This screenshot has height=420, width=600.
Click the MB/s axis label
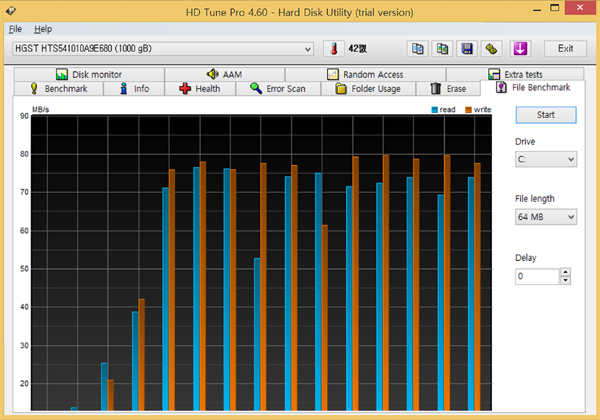[40, 109]
